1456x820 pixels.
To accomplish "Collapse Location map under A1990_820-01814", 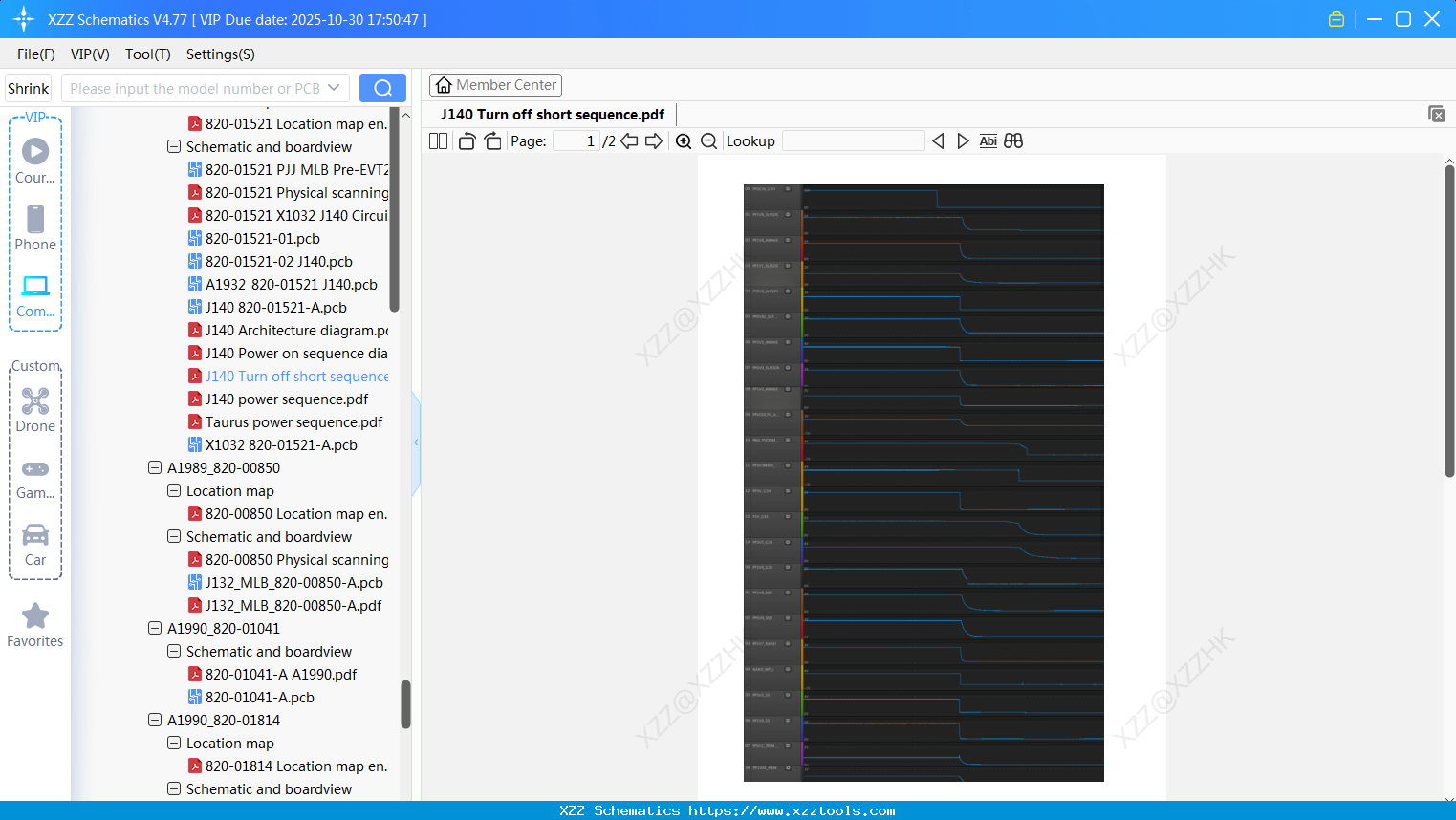I will coord(174,743).
